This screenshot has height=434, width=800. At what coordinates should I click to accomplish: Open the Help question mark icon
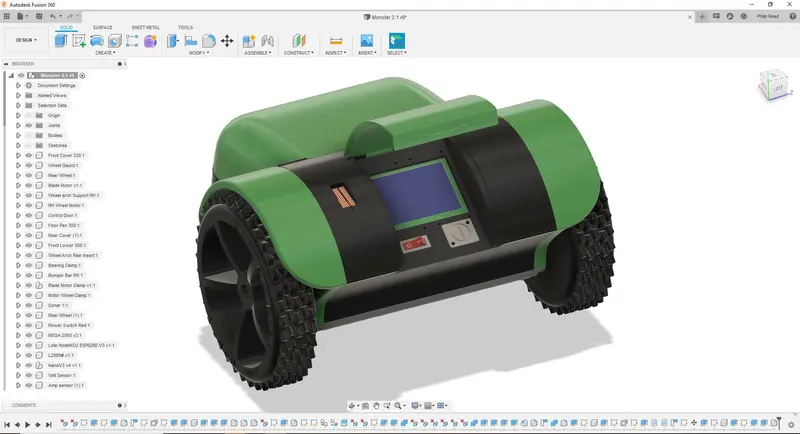click(x=793, y=16)
